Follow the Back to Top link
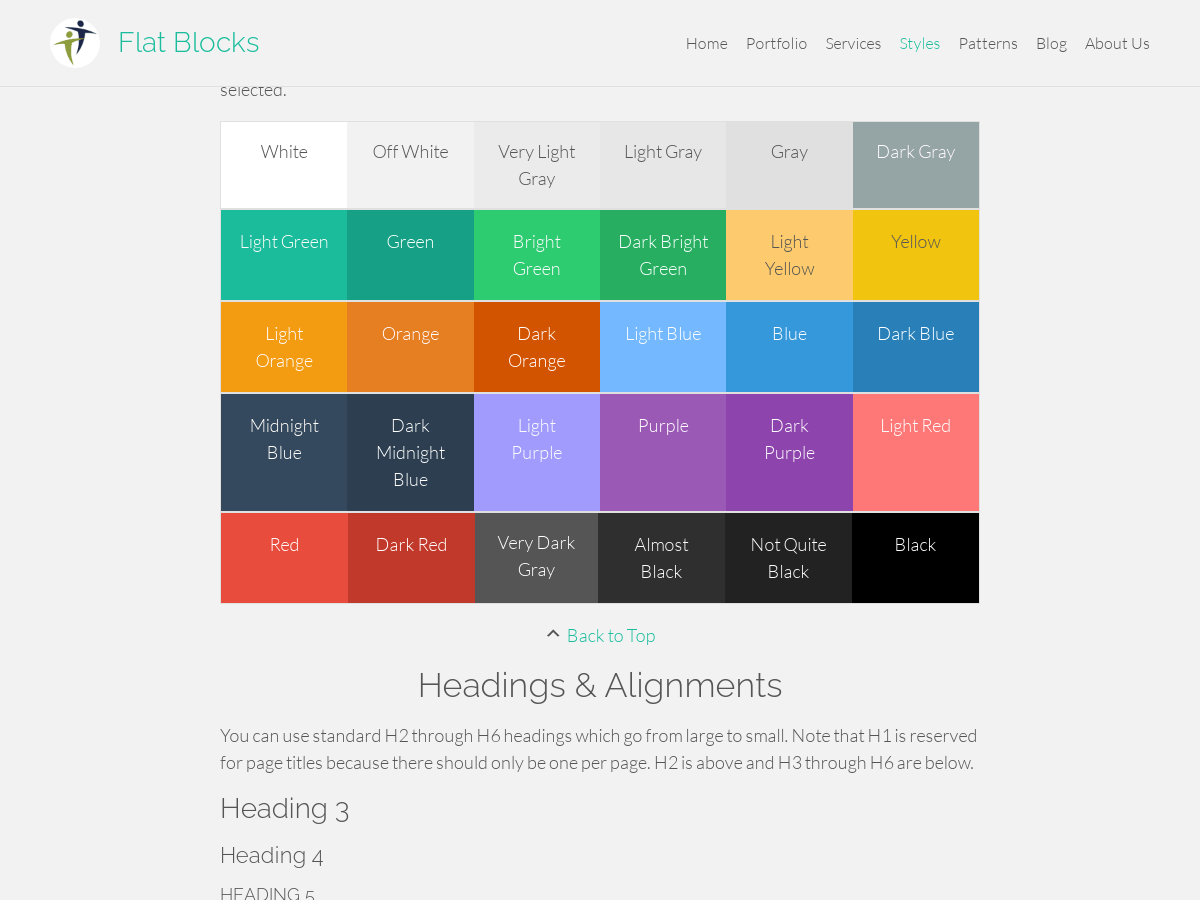 [x=611, y=635]
